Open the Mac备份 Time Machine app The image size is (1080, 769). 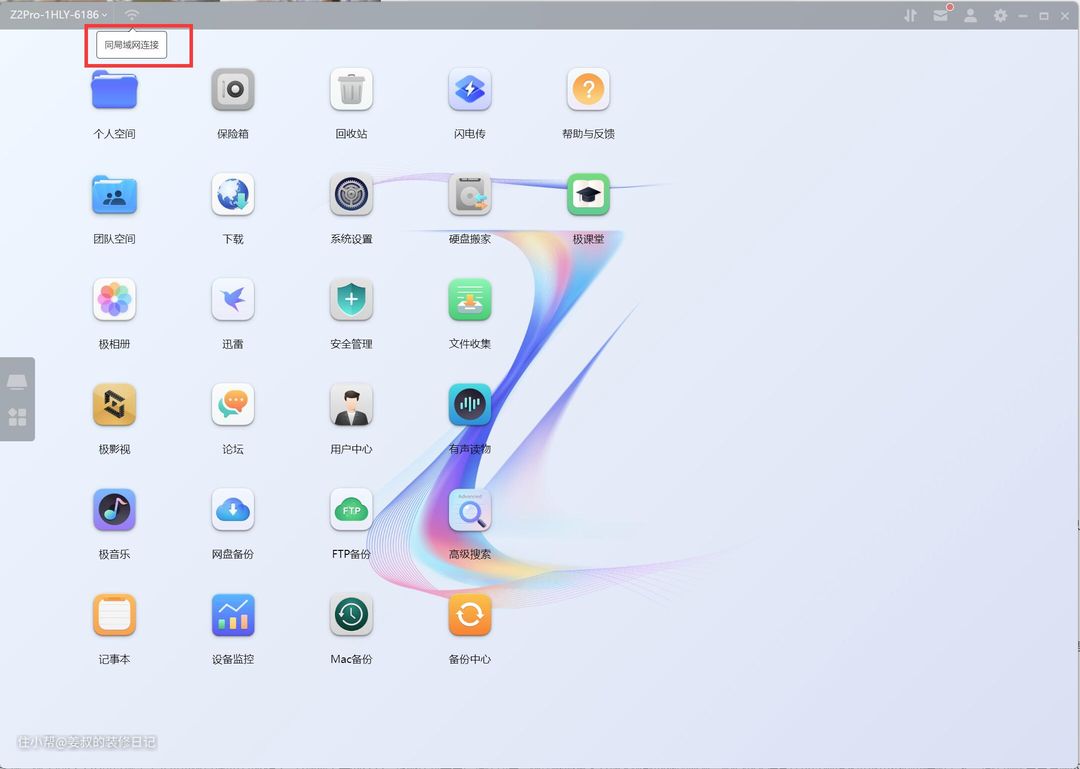(351, 615)
